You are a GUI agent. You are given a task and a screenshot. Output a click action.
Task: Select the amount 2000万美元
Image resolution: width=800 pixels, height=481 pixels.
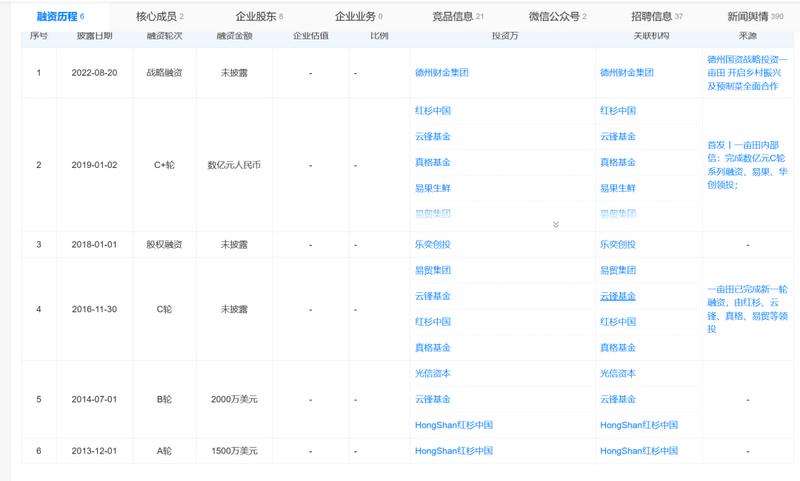click(234, 399)
